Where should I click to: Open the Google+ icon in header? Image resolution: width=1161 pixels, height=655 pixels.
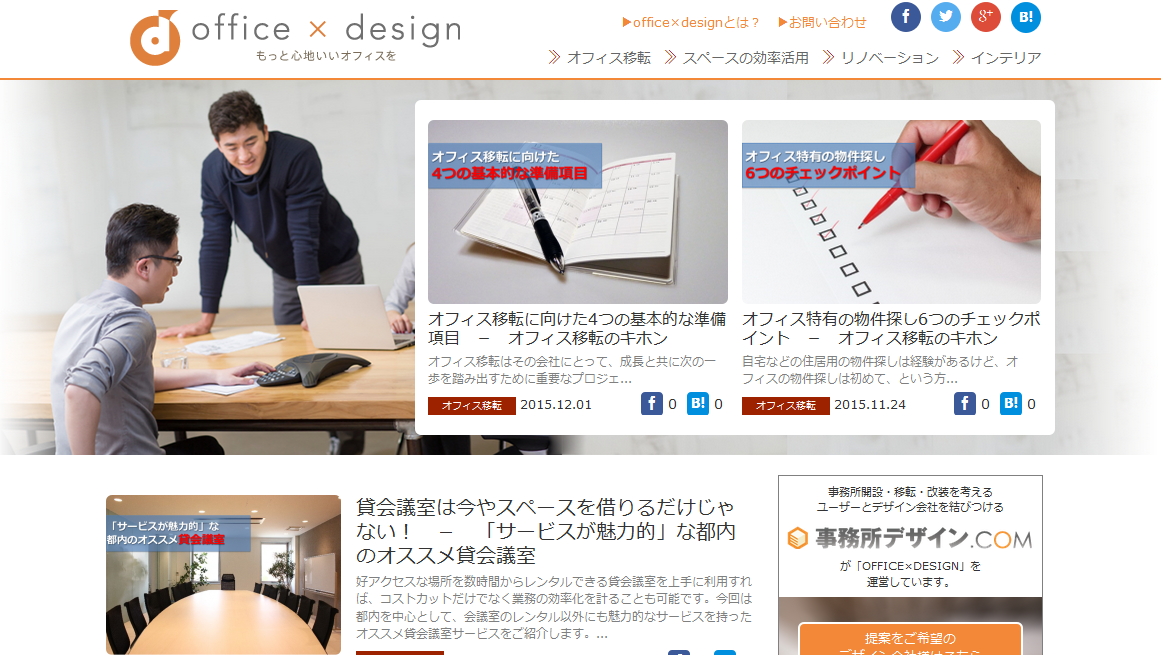986,17
